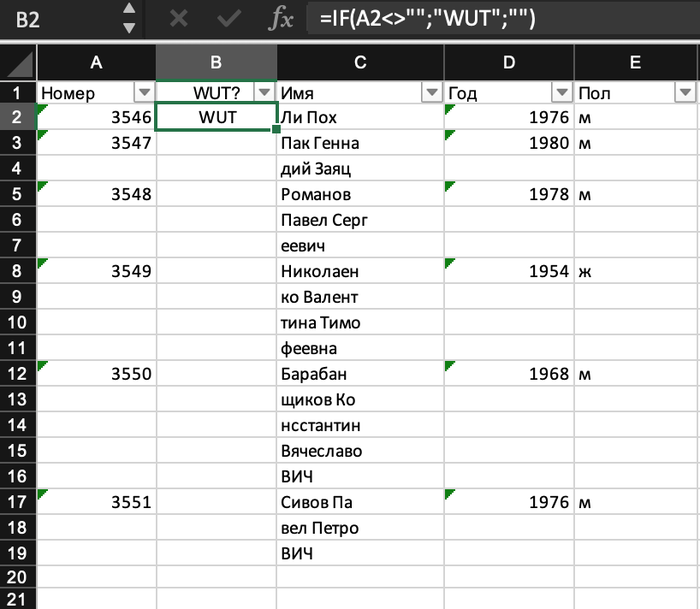Open the Имя column filter dropdown
Image resolution: width=700 pixels, height=609 pixels.
(432, 93)
